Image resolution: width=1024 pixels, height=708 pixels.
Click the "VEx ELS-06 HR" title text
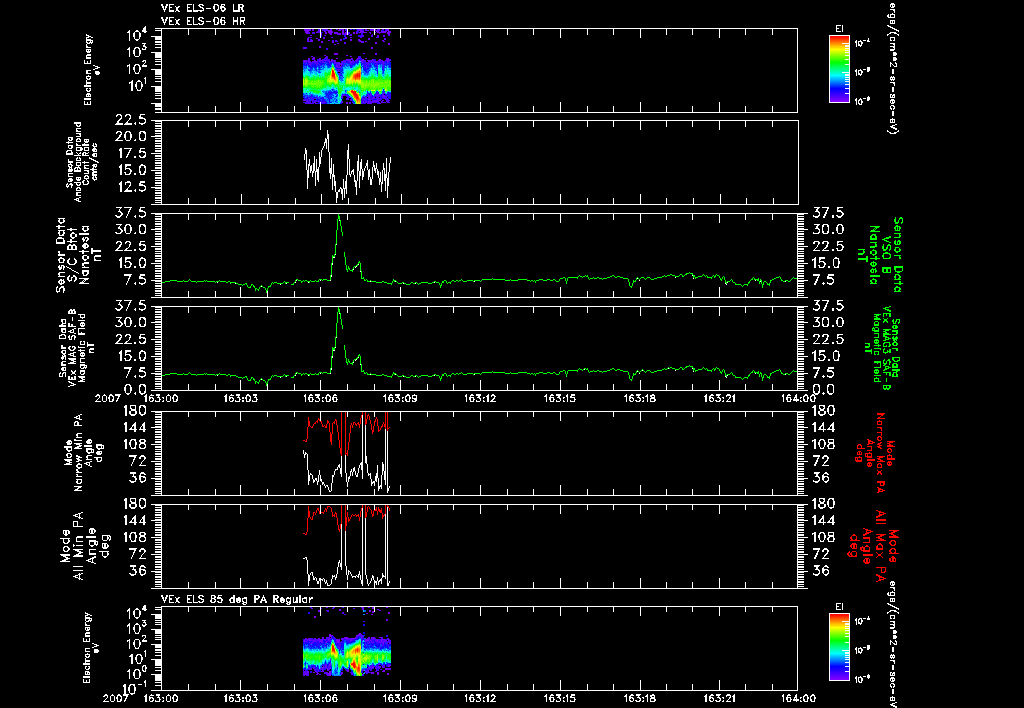point(202,22)
